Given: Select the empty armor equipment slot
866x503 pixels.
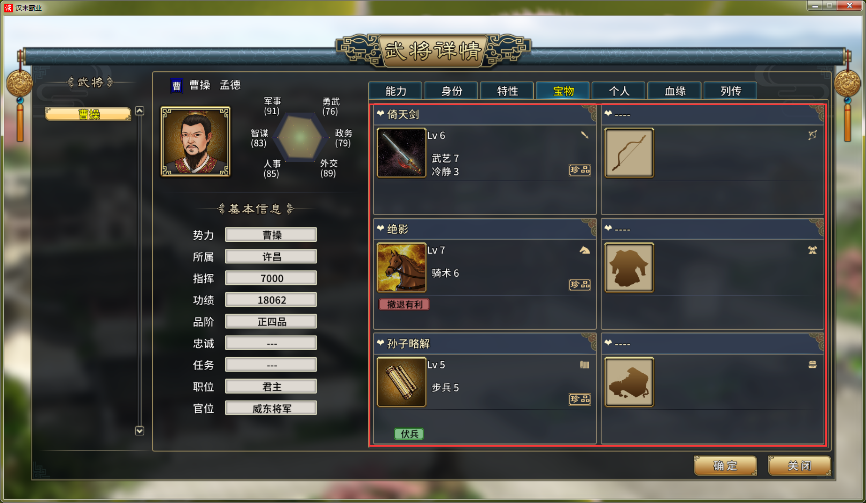Looking at the screenshot, I should tap(629, 268).
